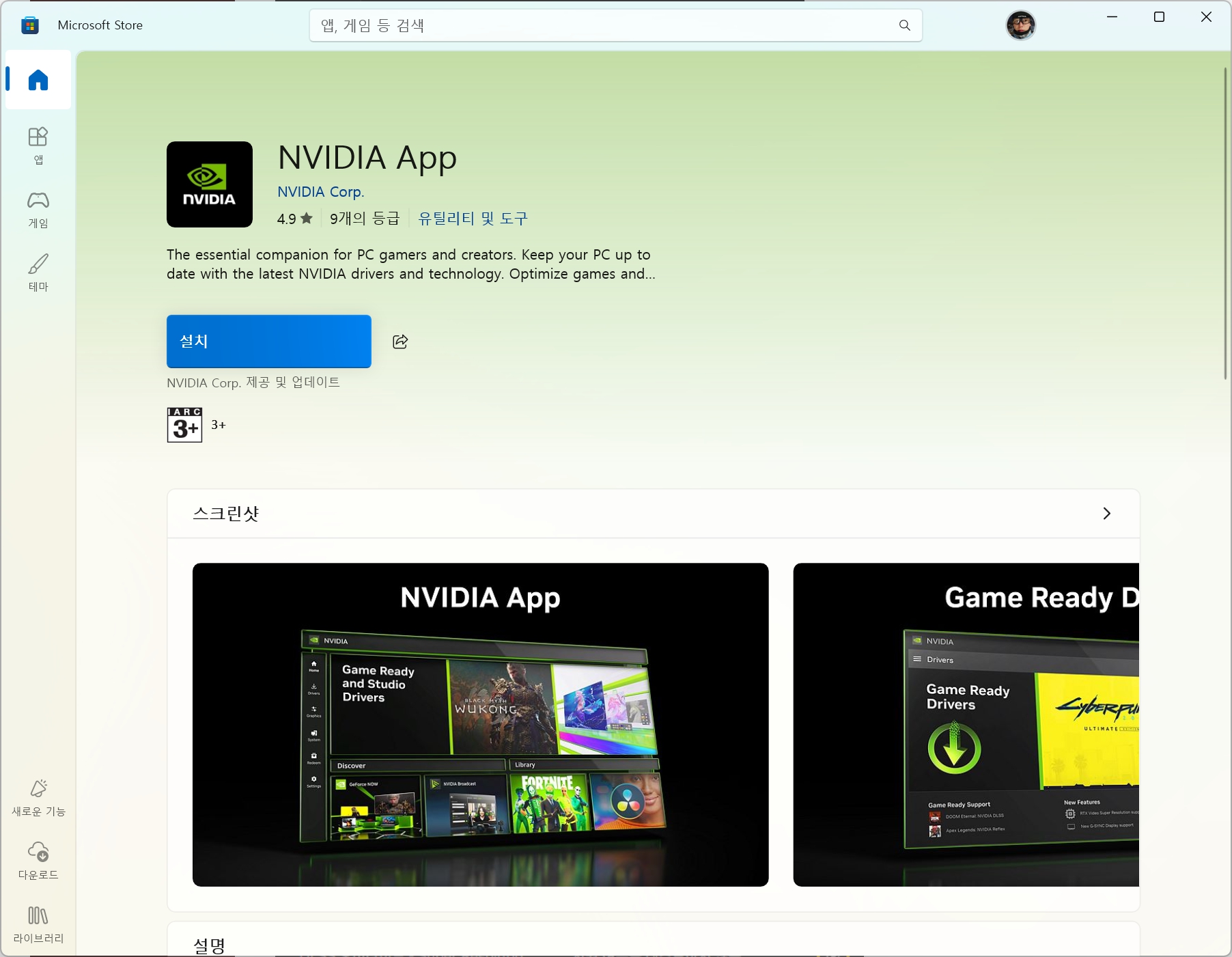Click the 9개의 등급 ratings count
Image resolution: width=1232 pixels, height=957 pixels.
[x=365, y=219]
